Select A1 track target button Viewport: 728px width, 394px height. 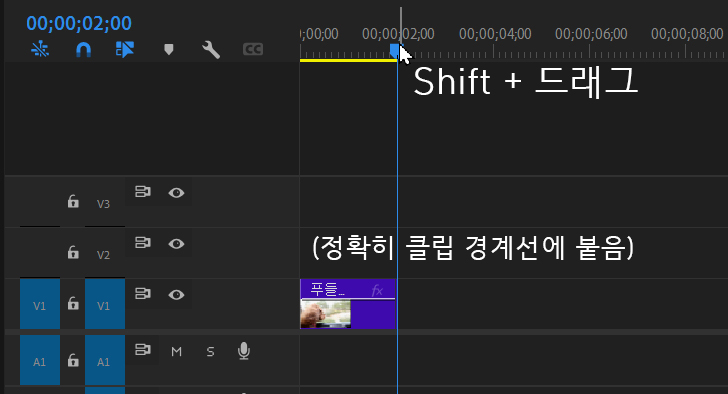pos(105,360)
